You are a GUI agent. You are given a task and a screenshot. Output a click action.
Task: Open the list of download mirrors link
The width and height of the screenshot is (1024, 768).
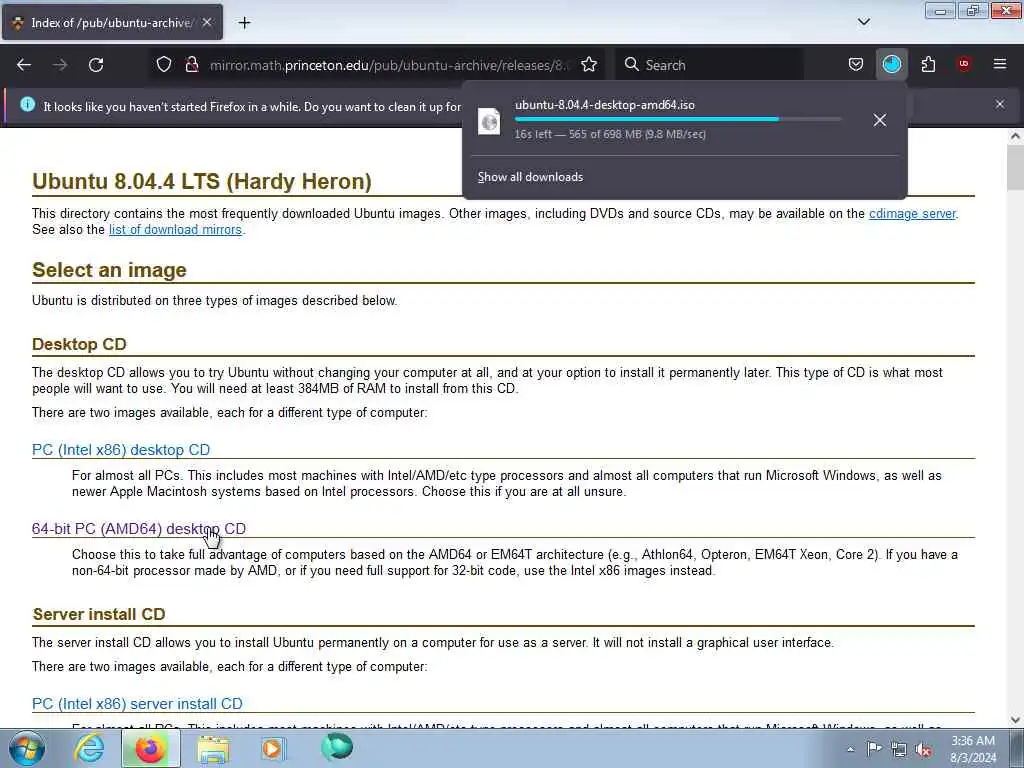pyautogui.click(x=175, y=230)
